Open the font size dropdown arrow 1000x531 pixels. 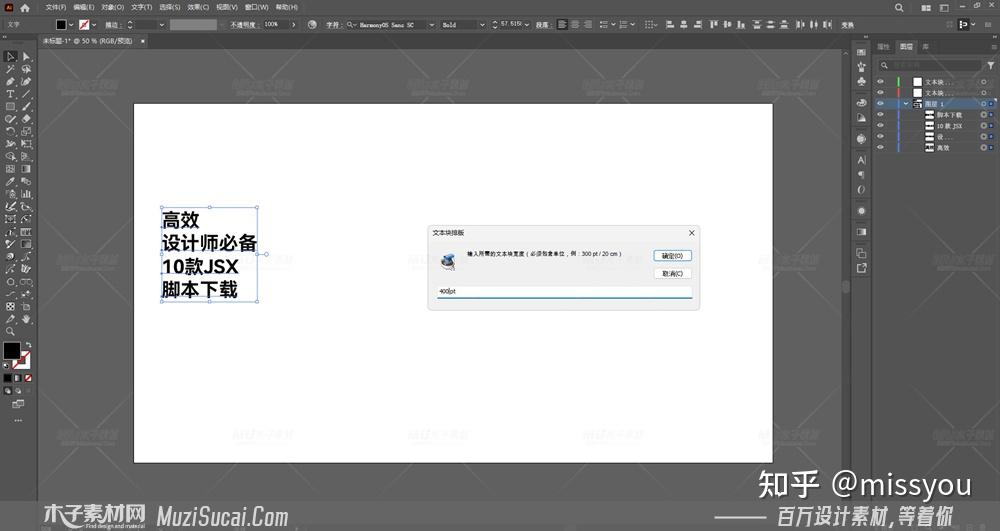[x=527, y=25]
